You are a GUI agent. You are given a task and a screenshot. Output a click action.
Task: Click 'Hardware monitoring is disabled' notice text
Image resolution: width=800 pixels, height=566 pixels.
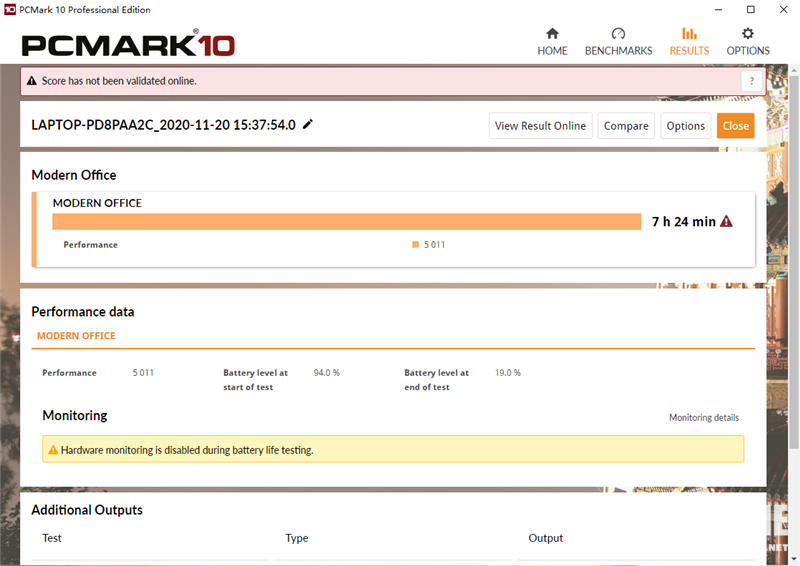click(x=187, y=450)
